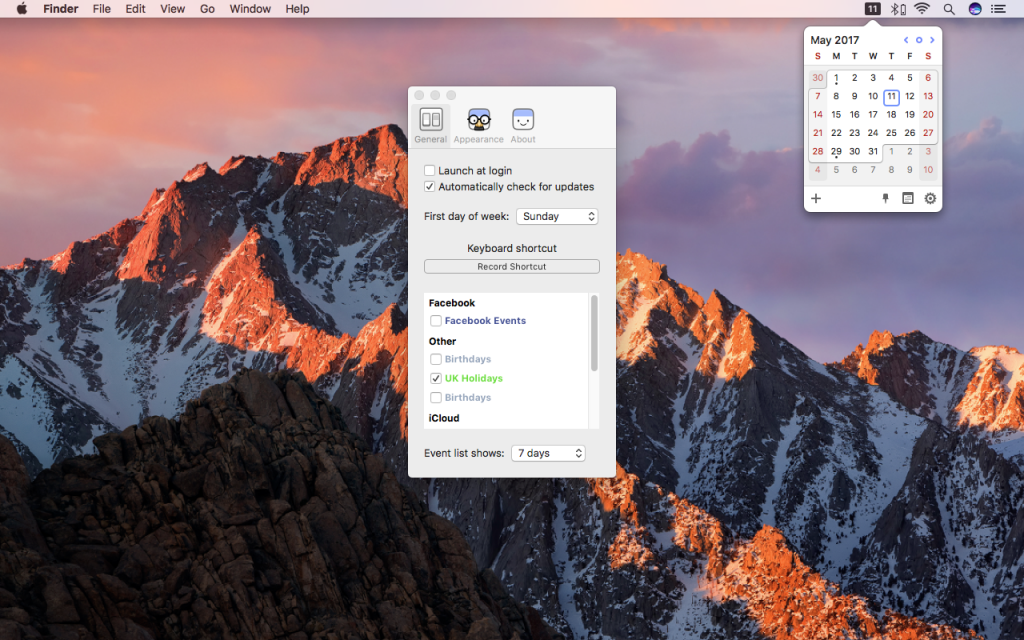This screenshot has width=1024, height=640.
Task: Open the Finder Go menu
Action: coord(206,9)
